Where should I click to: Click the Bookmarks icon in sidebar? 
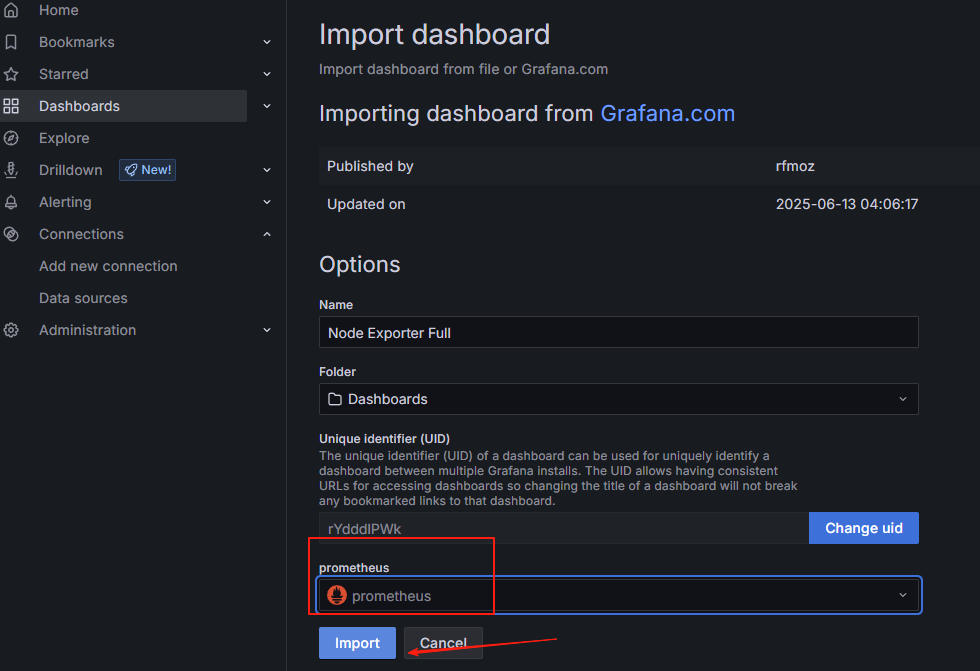pos(11,42)
